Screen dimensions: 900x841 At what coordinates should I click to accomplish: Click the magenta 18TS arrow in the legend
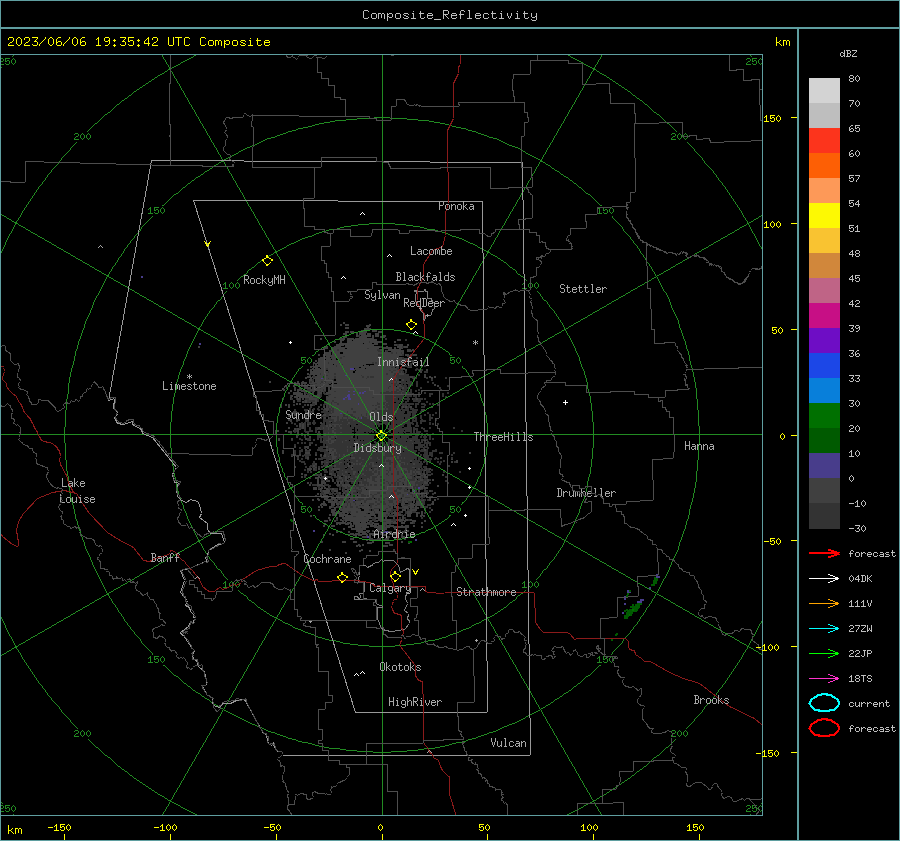(x=824, y=679)
